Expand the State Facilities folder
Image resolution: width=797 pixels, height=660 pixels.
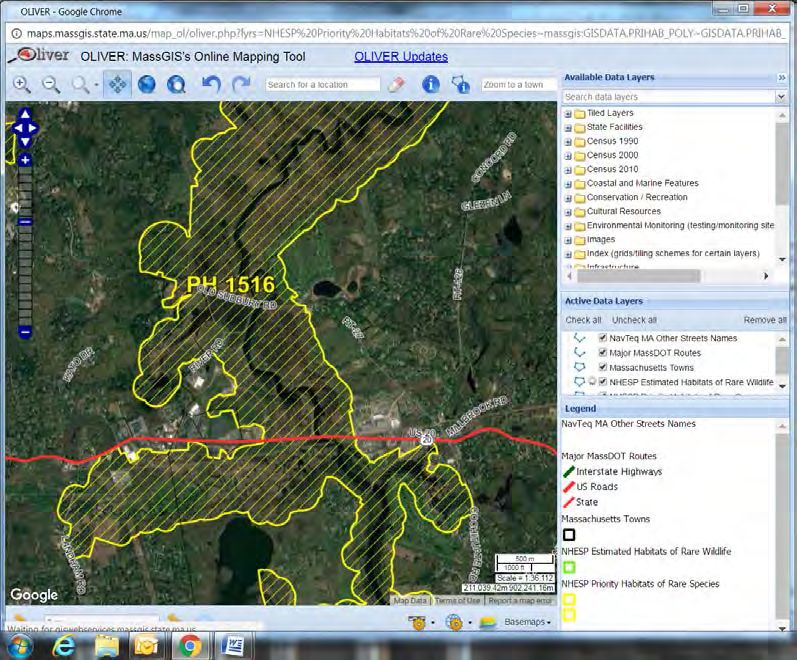(568, 128)
